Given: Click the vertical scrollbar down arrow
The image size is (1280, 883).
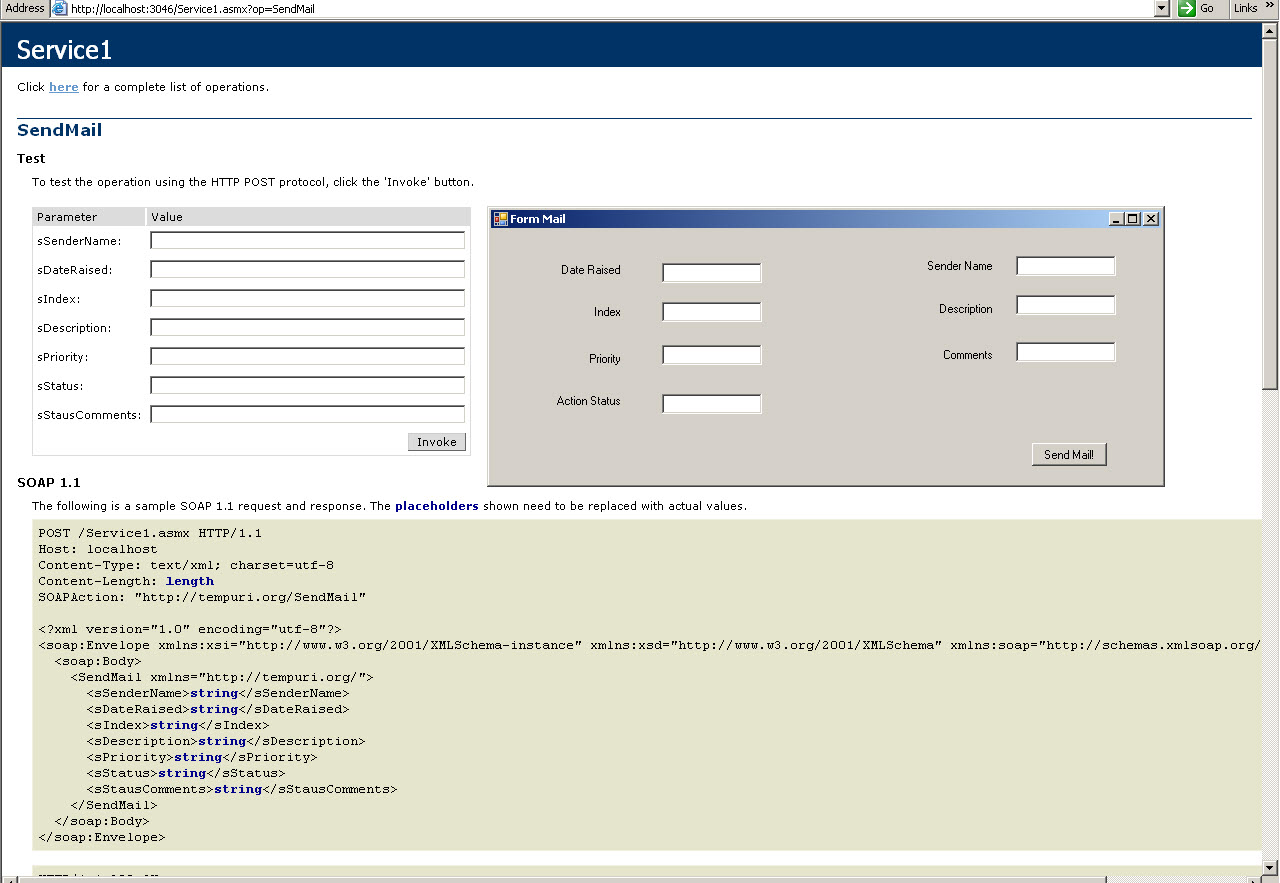Looking at the screenshot, I should [x=1270, y=867].
